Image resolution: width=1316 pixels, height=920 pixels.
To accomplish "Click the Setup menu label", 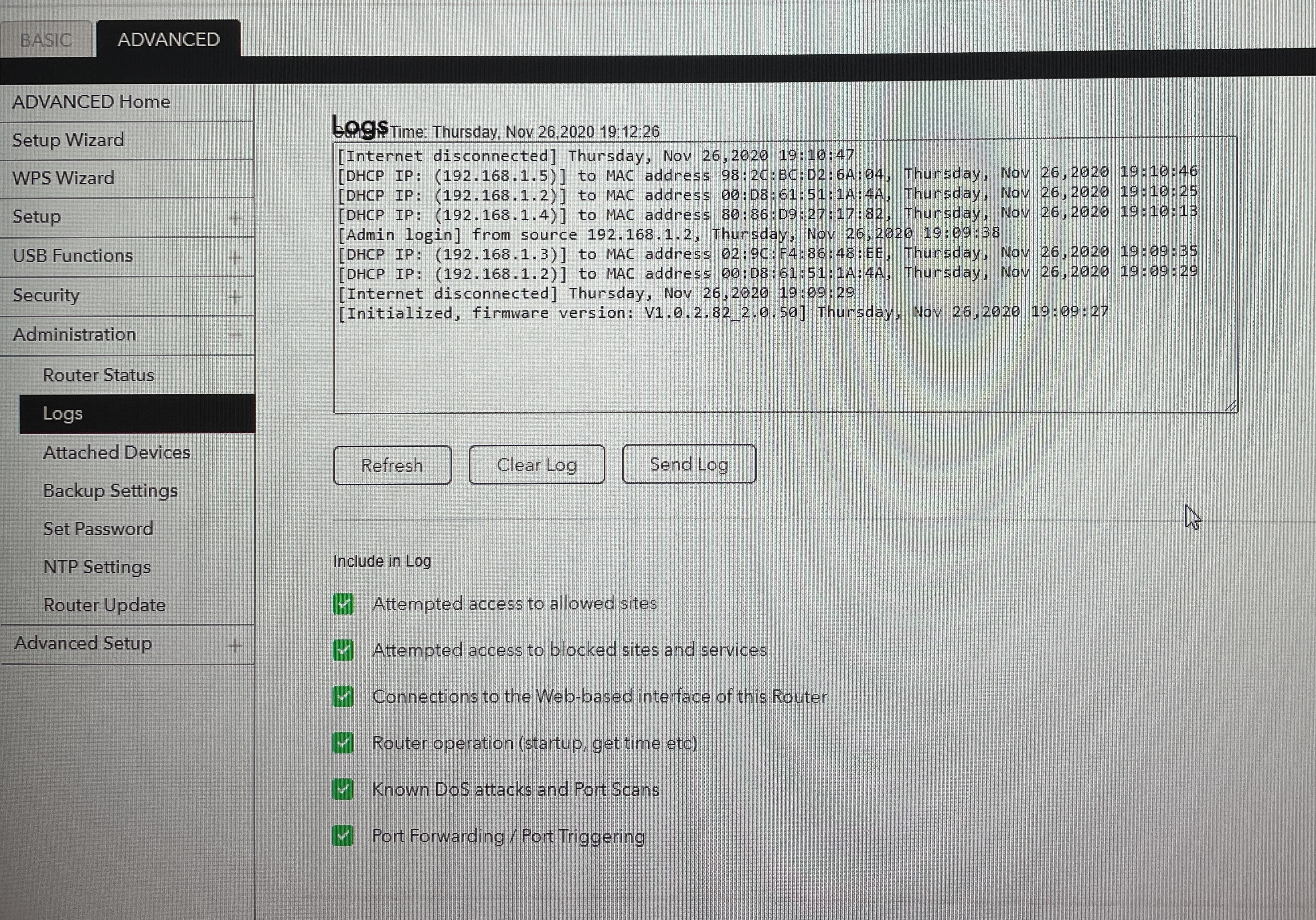I will pyautogui.click(x=37, y=217).
